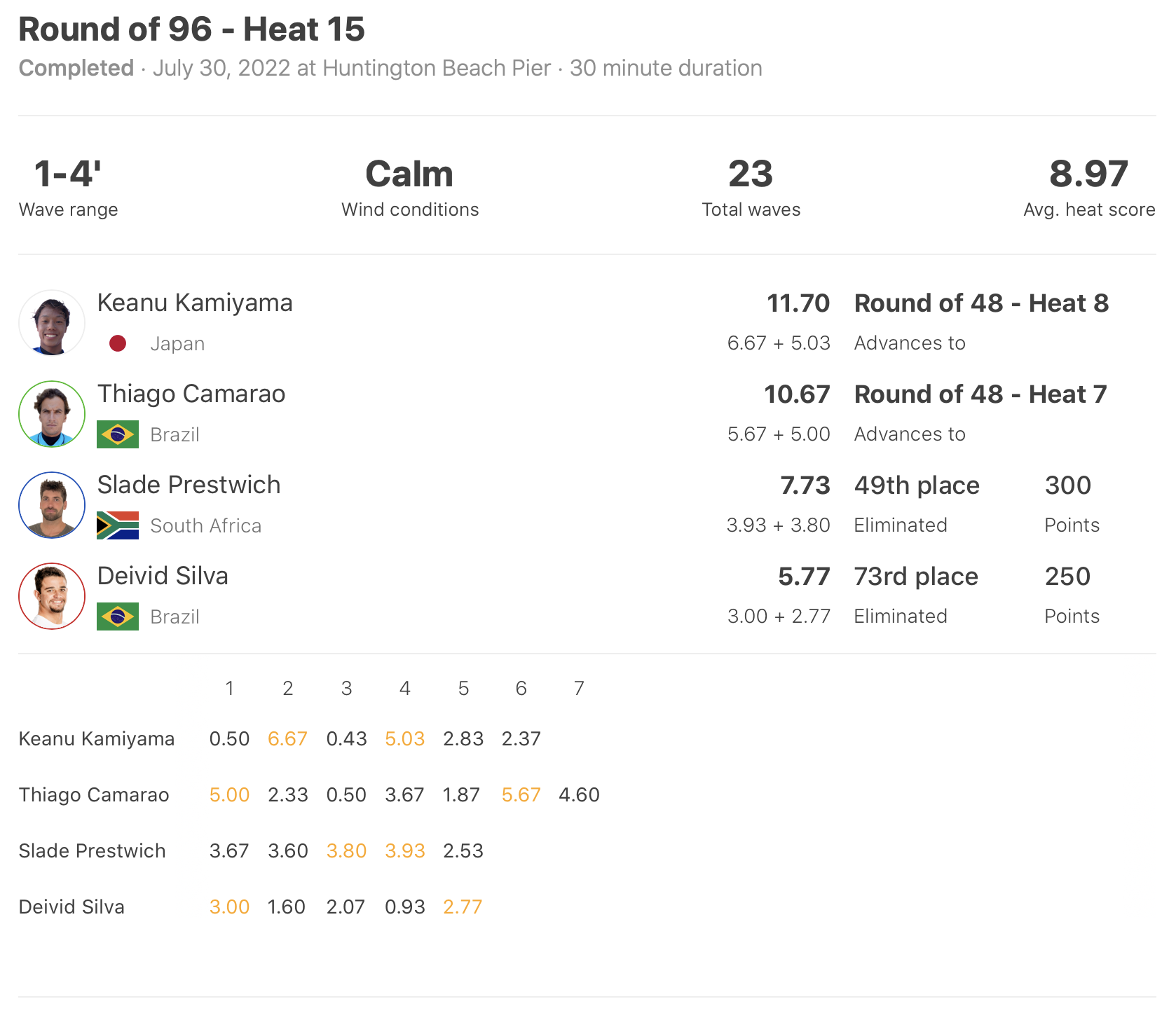Image resolution: width=1176 pixels, height=1013 pixels.
Task: Click Keanu Kamiyama's profile photo
Action: [52, 323]
